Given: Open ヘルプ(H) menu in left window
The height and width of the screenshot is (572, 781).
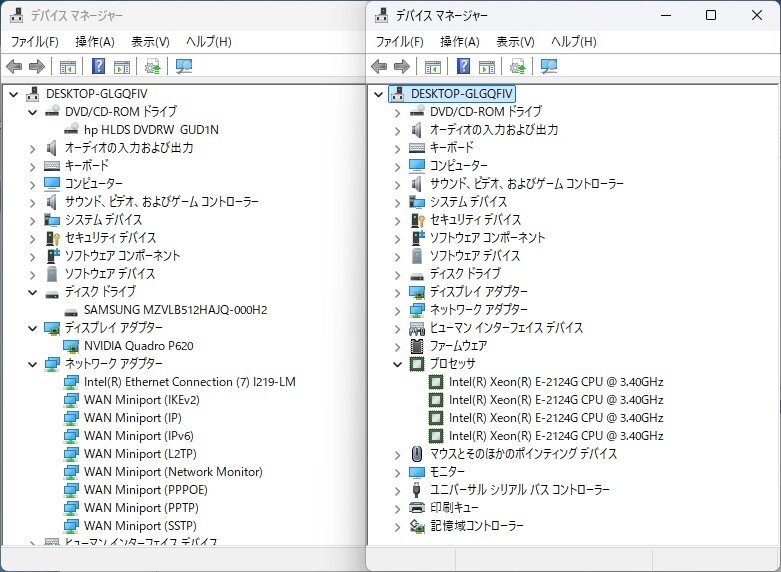Looking at the screenshot, I should (209, 41).
